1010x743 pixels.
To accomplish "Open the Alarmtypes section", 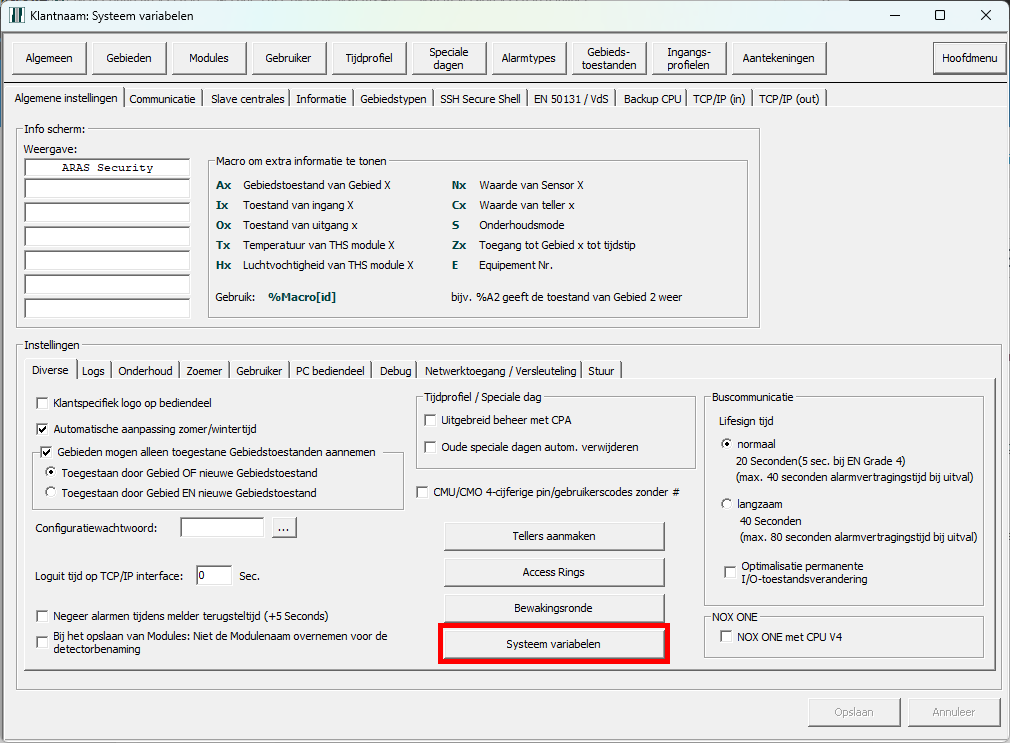I will [529, 58].
